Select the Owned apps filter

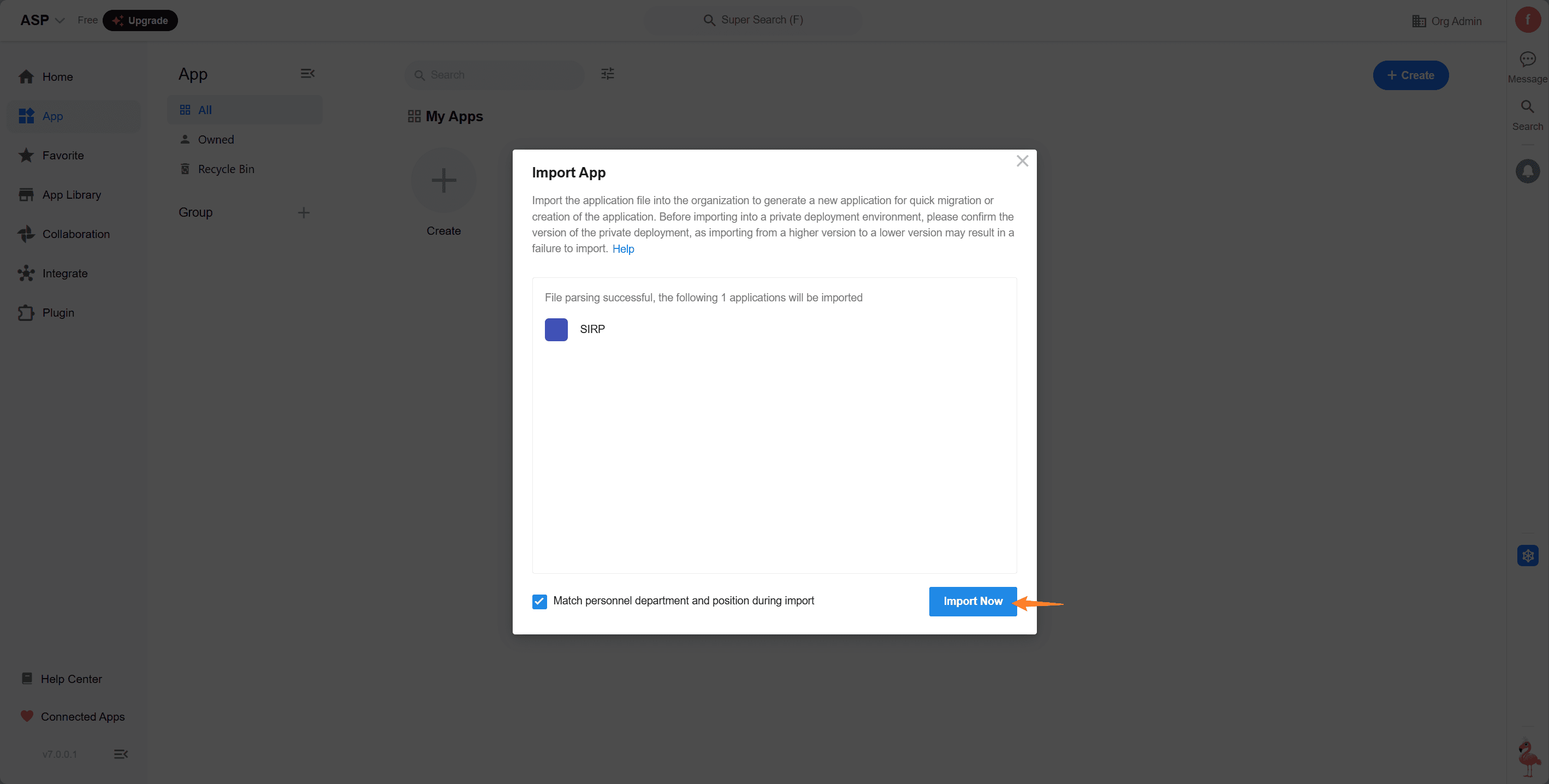215,139
